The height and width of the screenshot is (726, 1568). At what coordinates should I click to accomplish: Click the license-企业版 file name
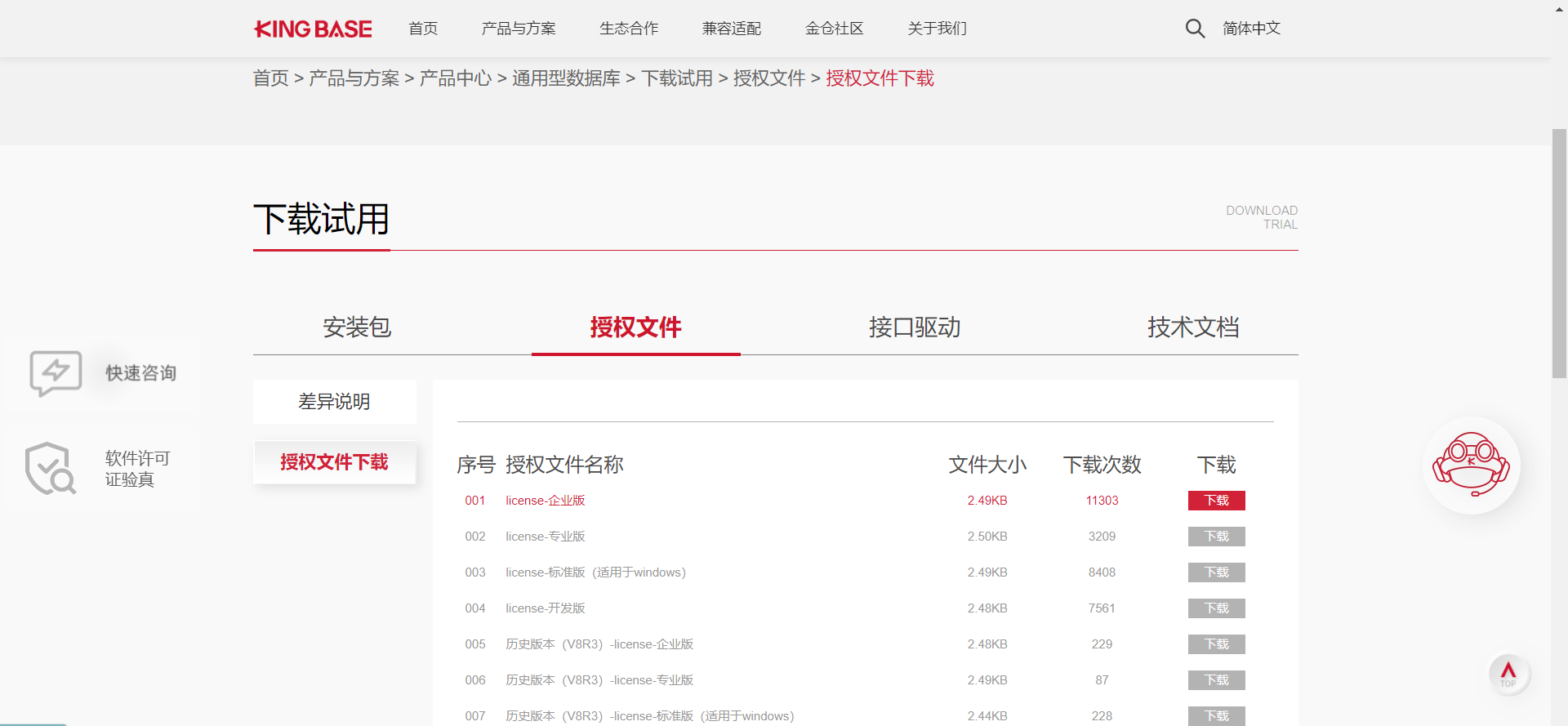[x=546, y=501]
